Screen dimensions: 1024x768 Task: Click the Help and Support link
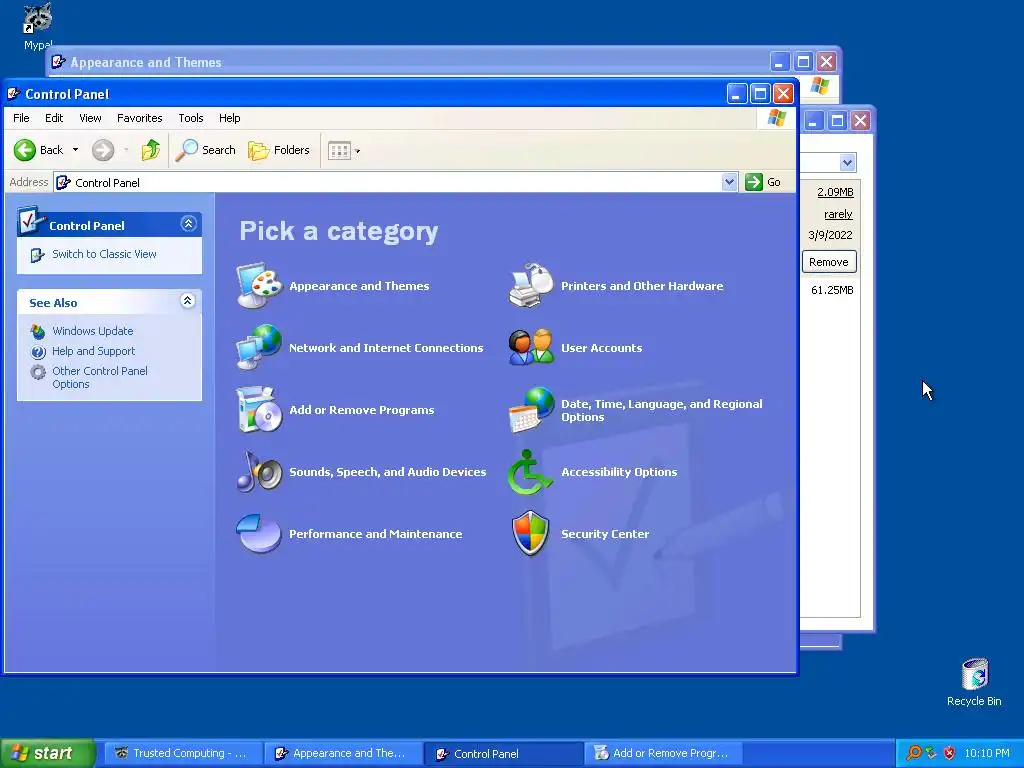(x=93, y=351)
